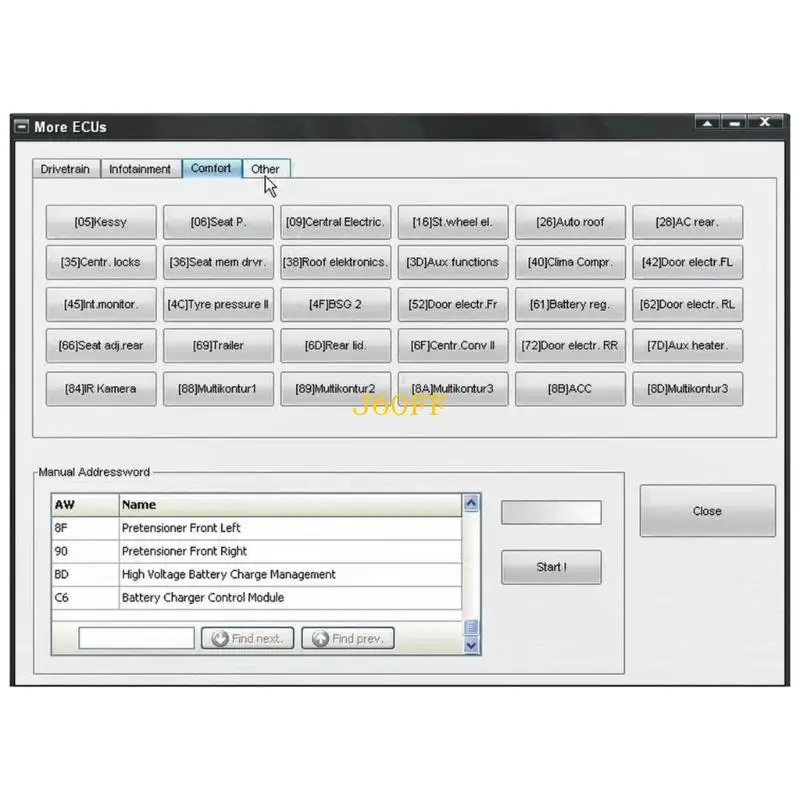Open the [05]Kessy control module
This screenshot has width=800, height=800.
100,221
